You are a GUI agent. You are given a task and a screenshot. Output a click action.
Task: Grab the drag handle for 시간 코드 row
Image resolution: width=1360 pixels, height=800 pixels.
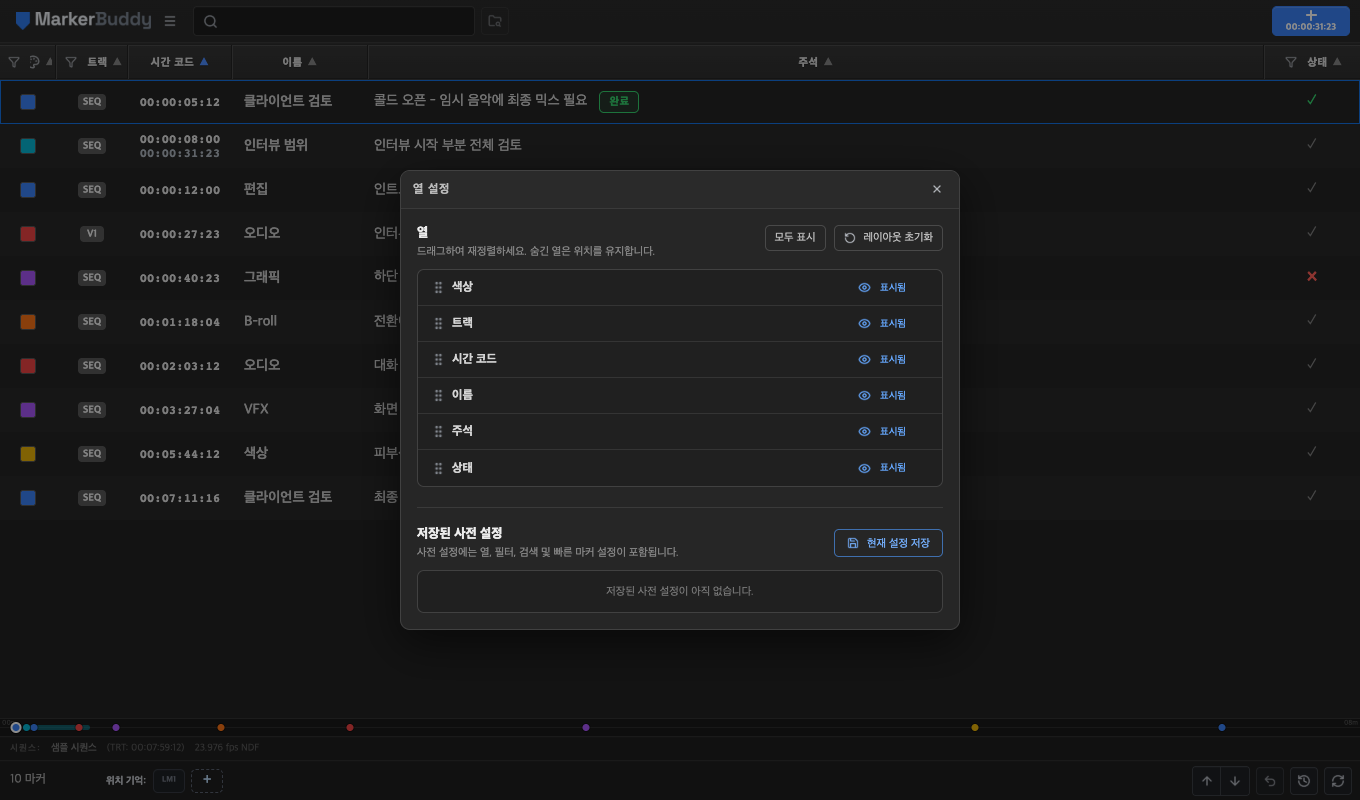(438, 360)
